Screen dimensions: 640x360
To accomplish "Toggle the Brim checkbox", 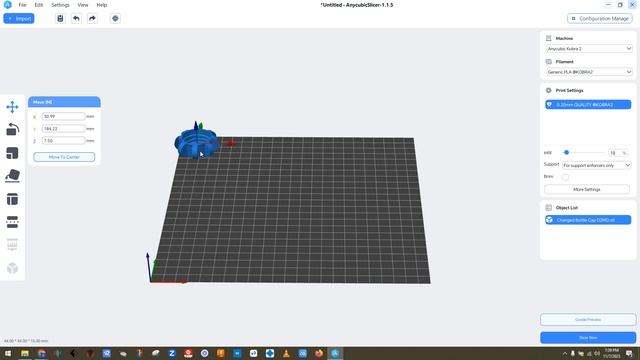I will [x=565, y=177].
